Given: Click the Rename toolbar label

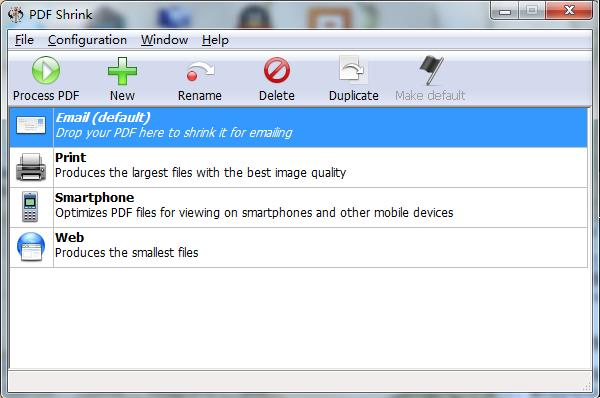Looking at the screenshot, I should point(200,95).
